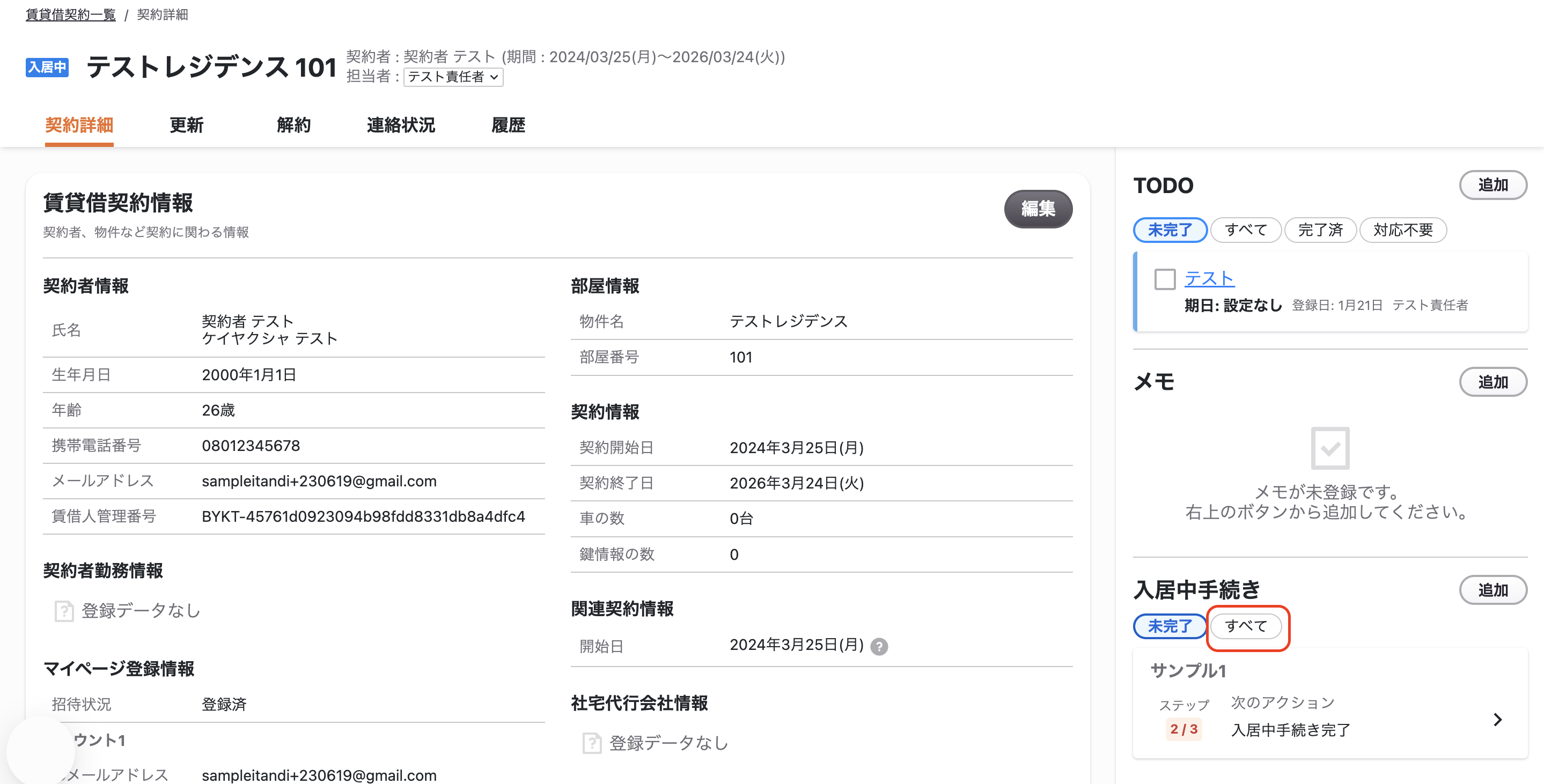Open the テスト TODO link
The width and height of the screenshot is (1544, 784).
1209,278
